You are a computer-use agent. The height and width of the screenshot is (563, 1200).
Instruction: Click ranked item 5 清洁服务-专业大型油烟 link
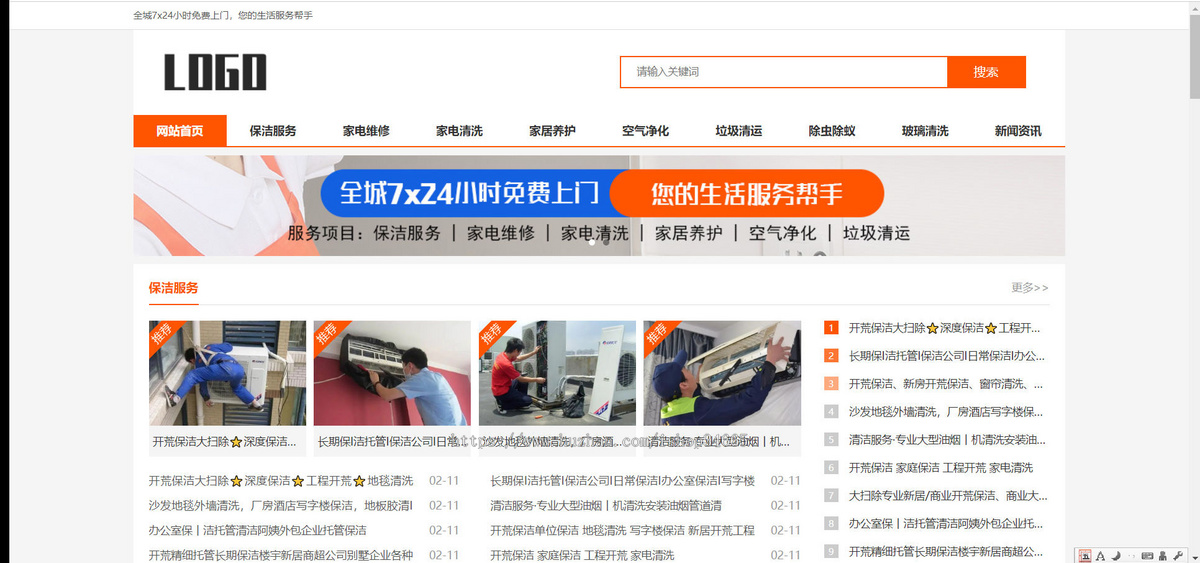[x=947, y=440]
